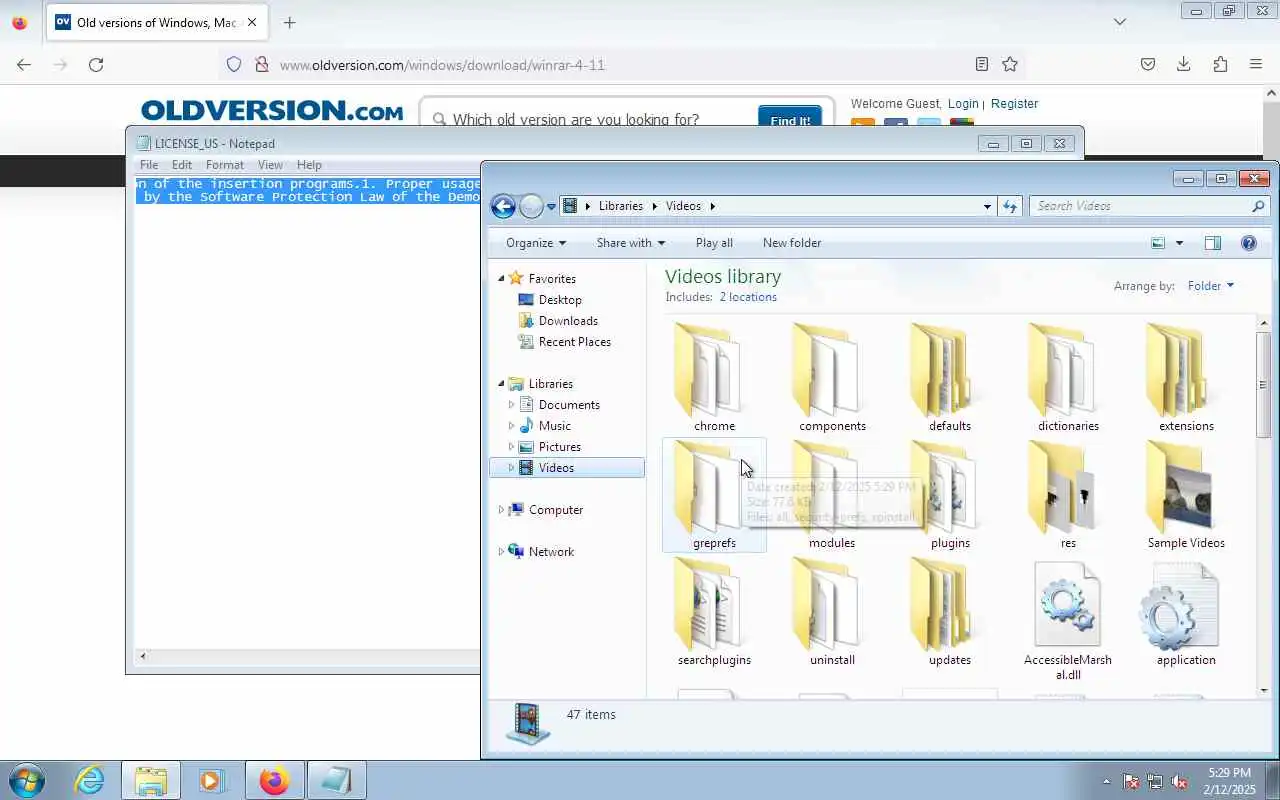Click the change view icon in Explorer
Image resolution: width=1280 pixels, height=800 pixels.
tap(1158, 243)
